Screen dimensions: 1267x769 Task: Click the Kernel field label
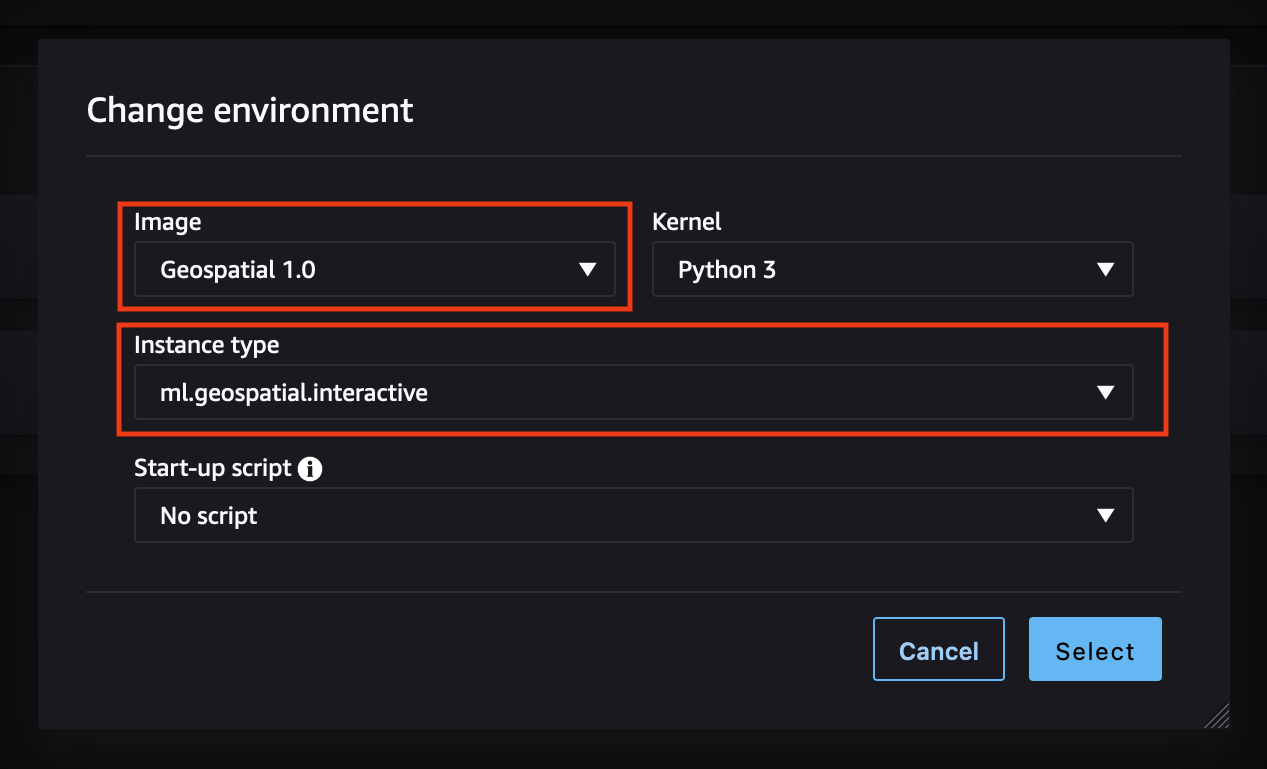pyautogui.click(x=686, y=222)
